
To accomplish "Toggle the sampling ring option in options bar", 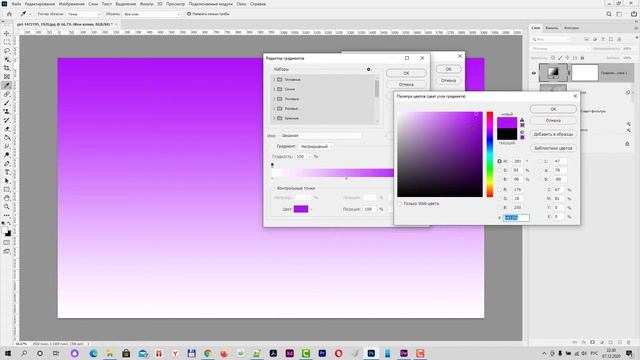I will [x=189, y=14].
